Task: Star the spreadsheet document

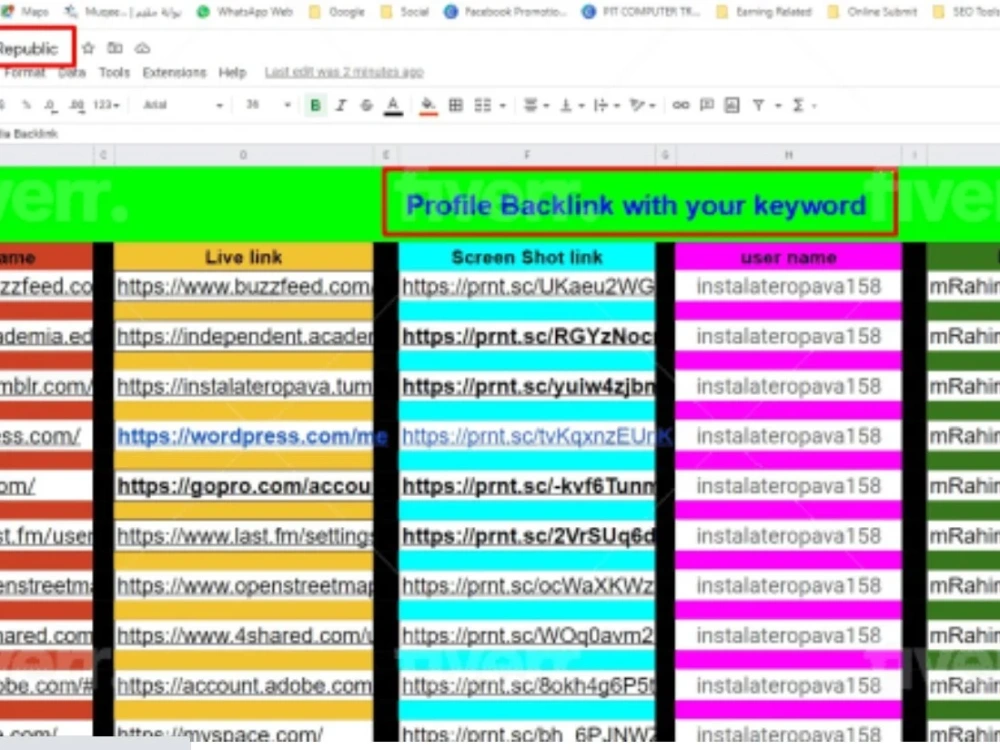Action: click(x=89, y=48)
